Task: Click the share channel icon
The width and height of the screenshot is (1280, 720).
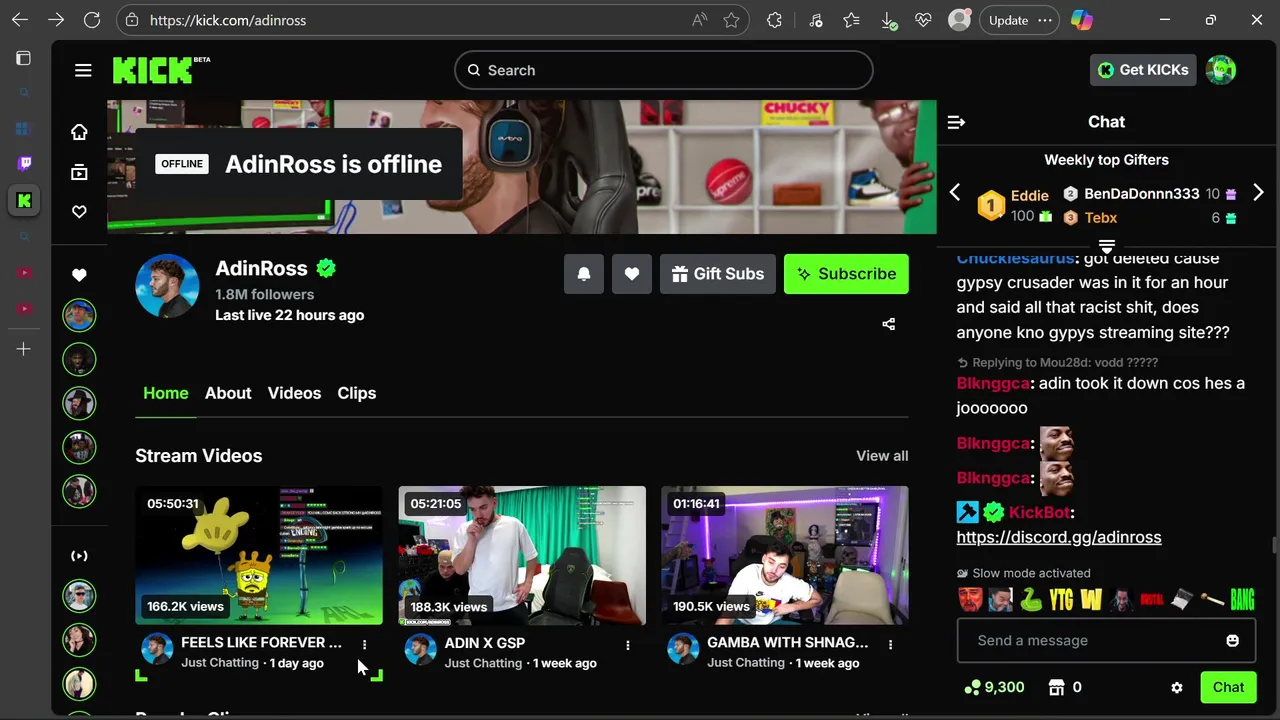Action: coord(889,324)
